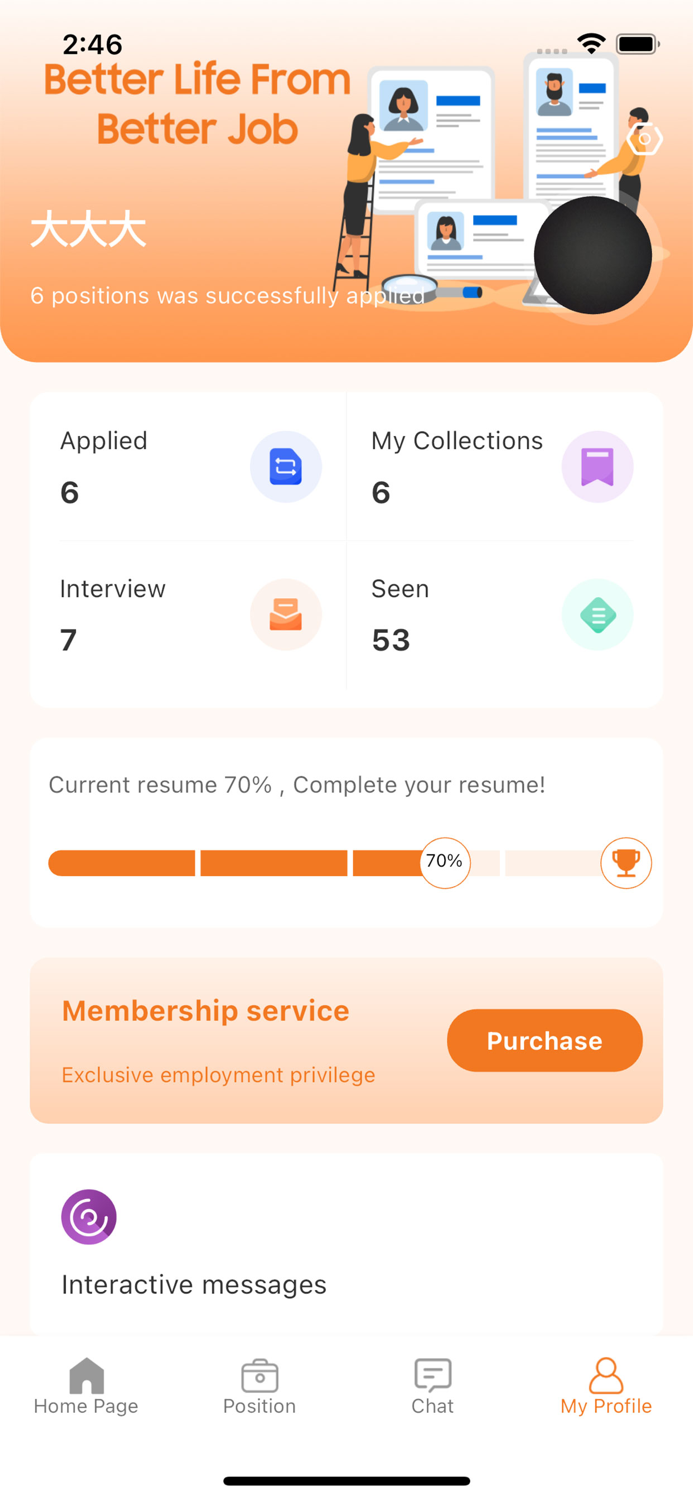Image resolution: width=693 pixels, height=1500 pixels.
Task: Click the Seen diamond icon
Action: tap(597, 614)
